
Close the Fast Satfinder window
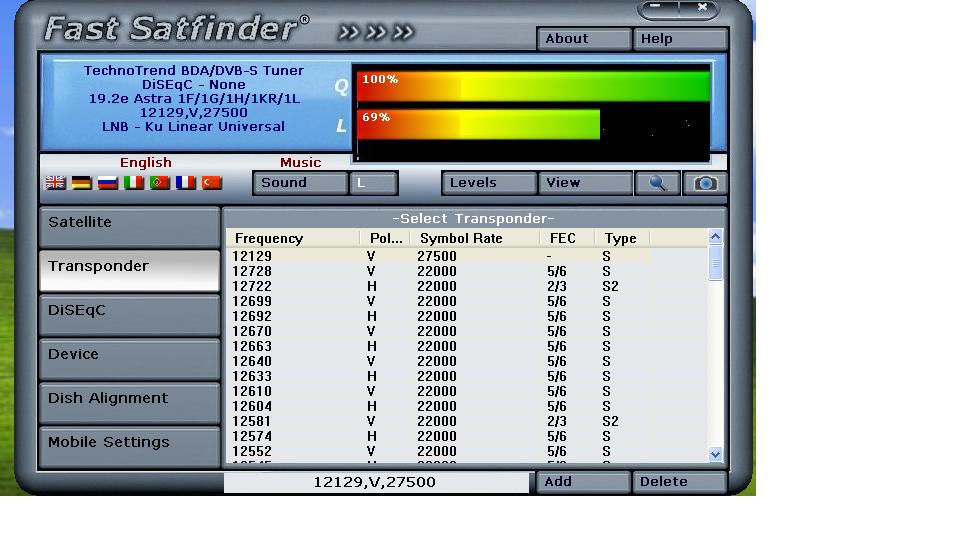pos(701,7)
